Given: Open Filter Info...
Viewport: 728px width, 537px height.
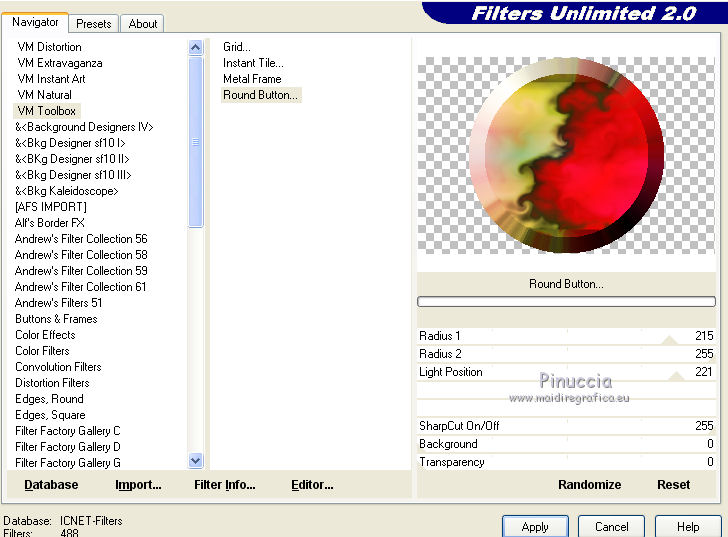Looking at the screenshot, I should tap(225, 485).
